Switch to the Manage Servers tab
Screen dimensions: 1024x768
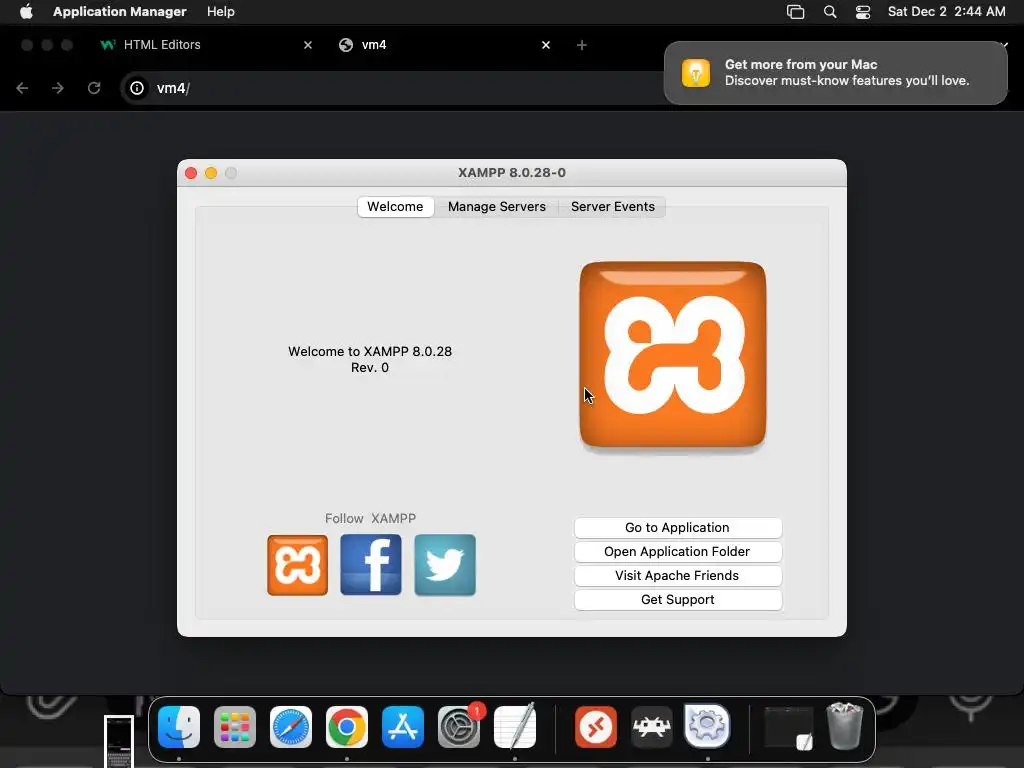click(x=496, y=206)
